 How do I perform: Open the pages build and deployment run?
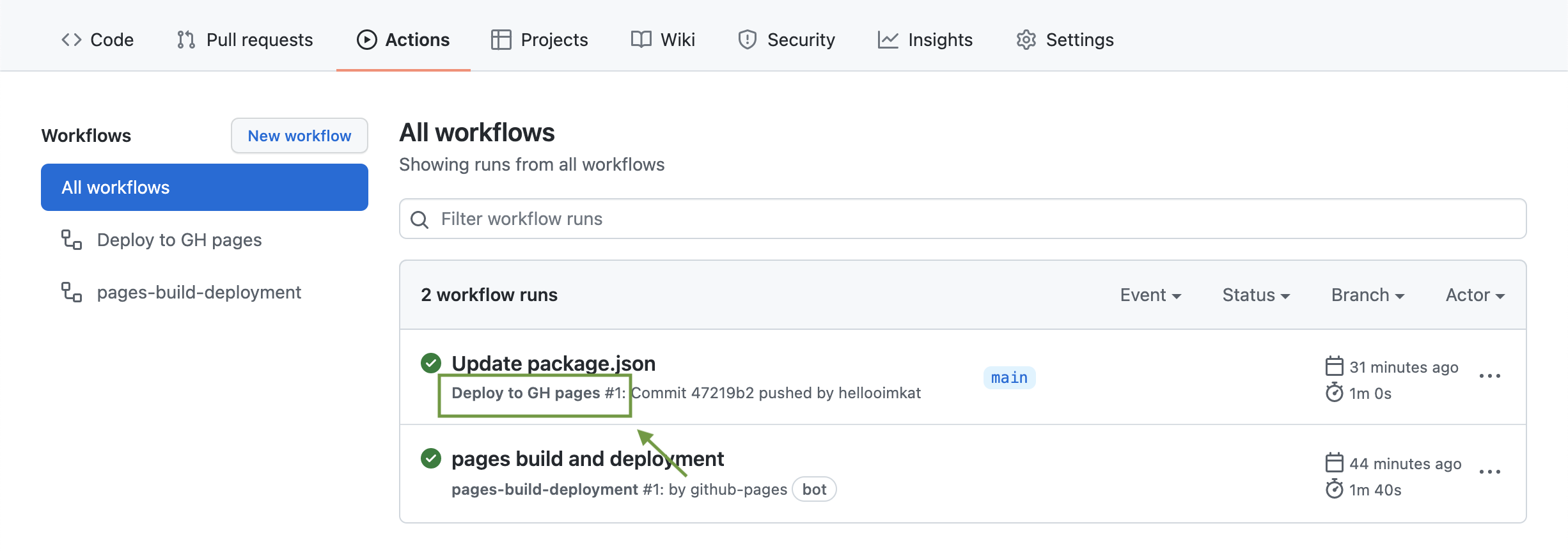tap(587, 459)
